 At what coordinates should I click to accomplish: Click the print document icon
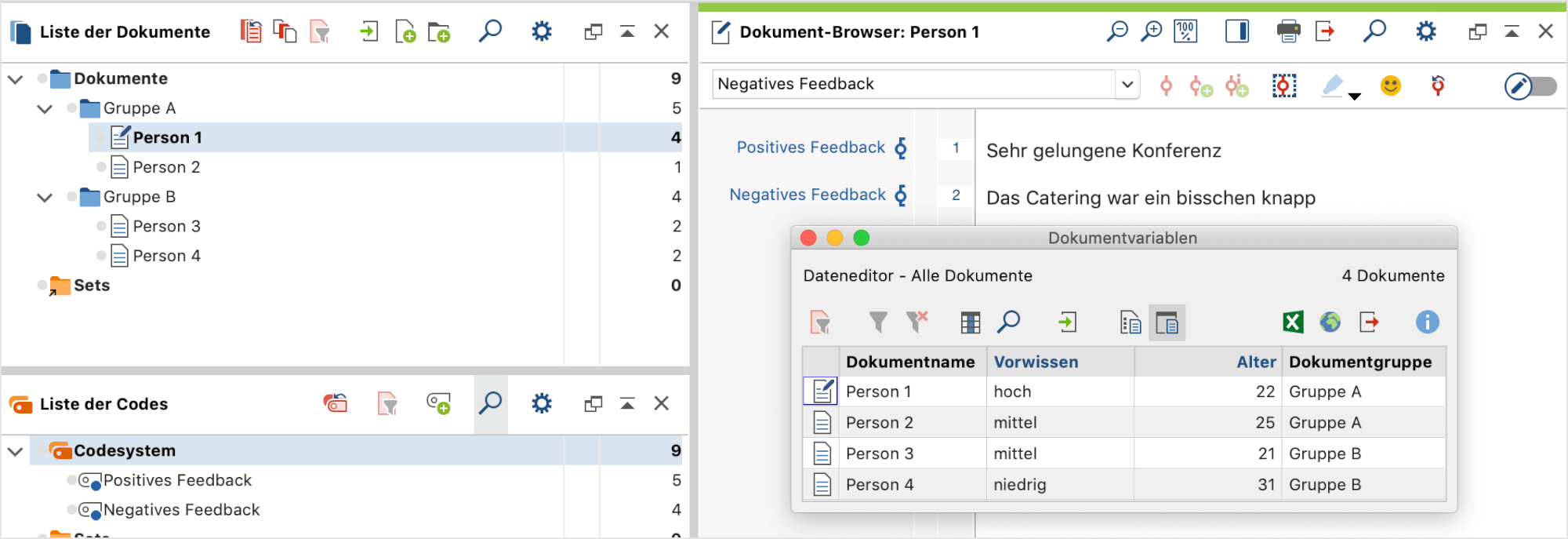[1287, 31]
